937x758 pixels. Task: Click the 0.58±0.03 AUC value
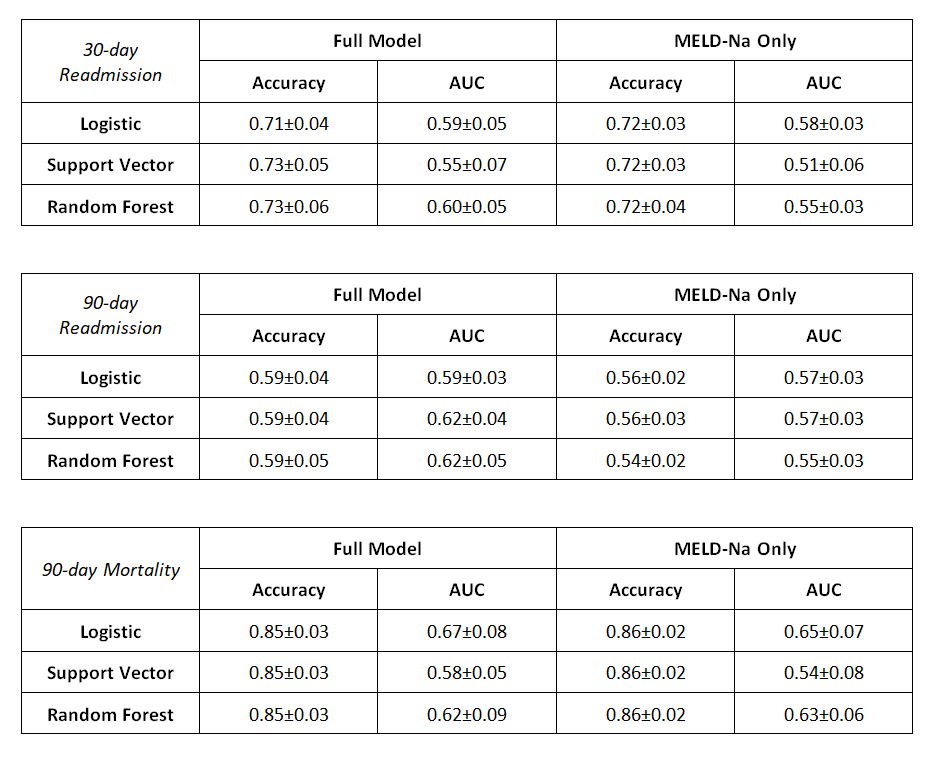(823, 124)
